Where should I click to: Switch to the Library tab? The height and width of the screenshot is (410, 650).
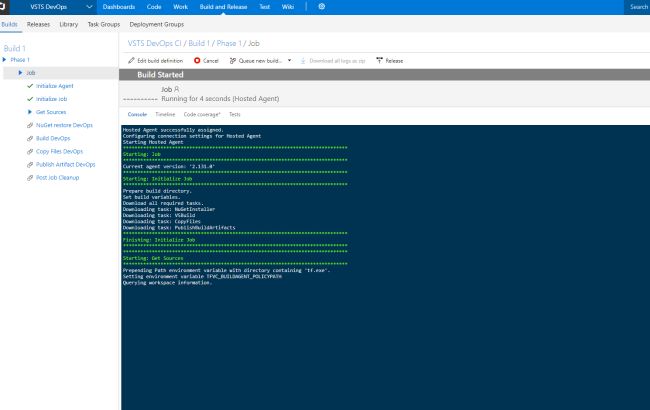pos(69,24)
